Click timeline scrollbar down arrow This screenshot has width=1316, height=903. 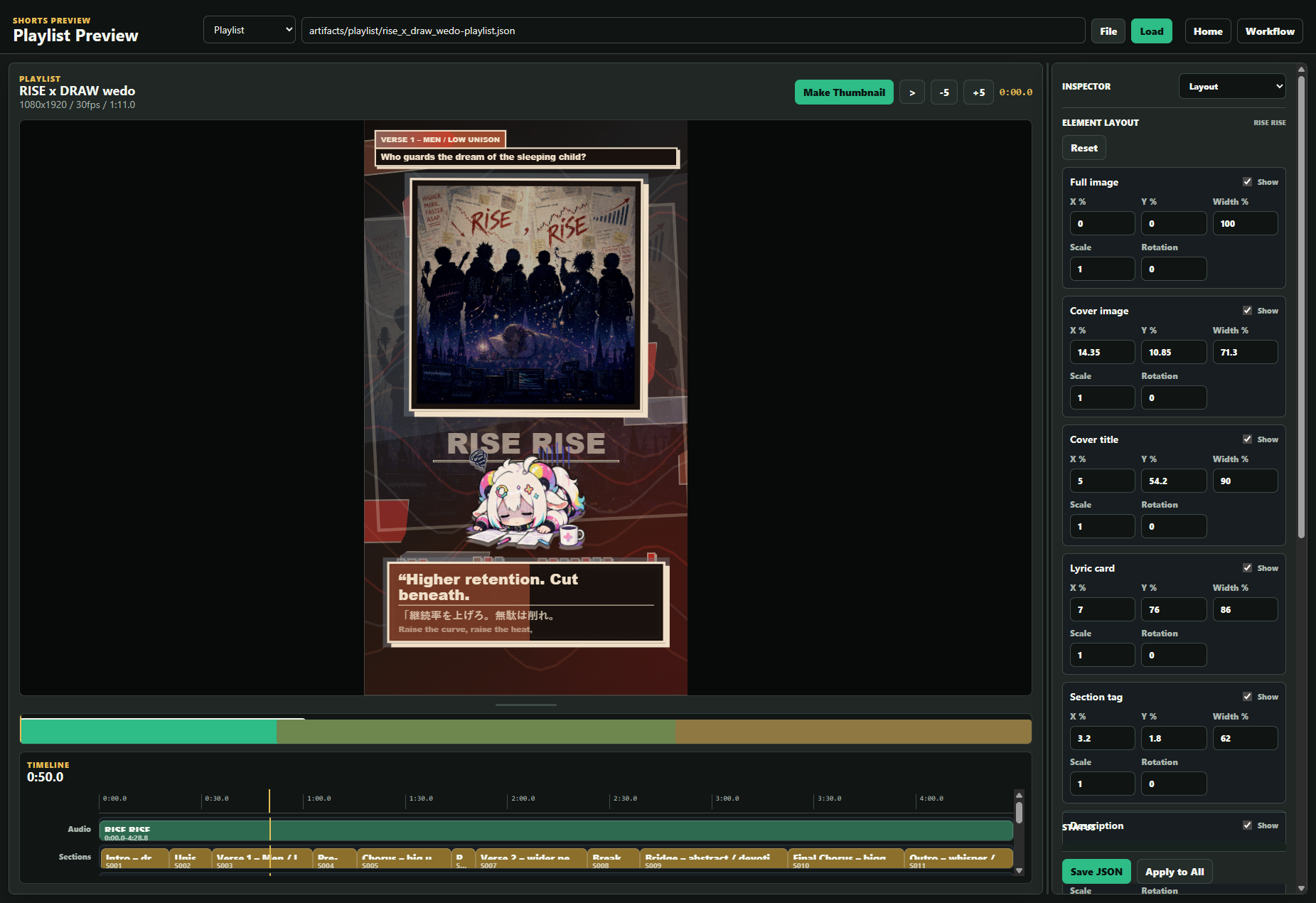point(1019,870)
